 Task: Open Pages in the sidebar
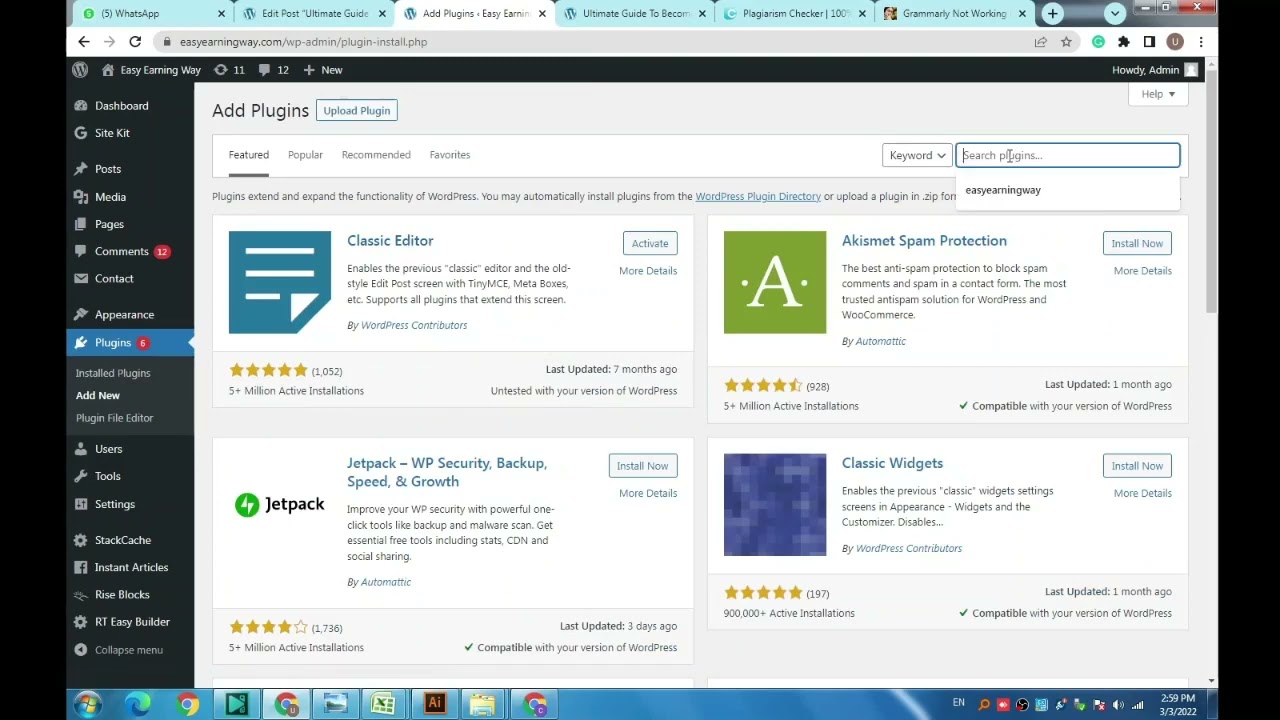pyautogui.click(x=109, y=224)
